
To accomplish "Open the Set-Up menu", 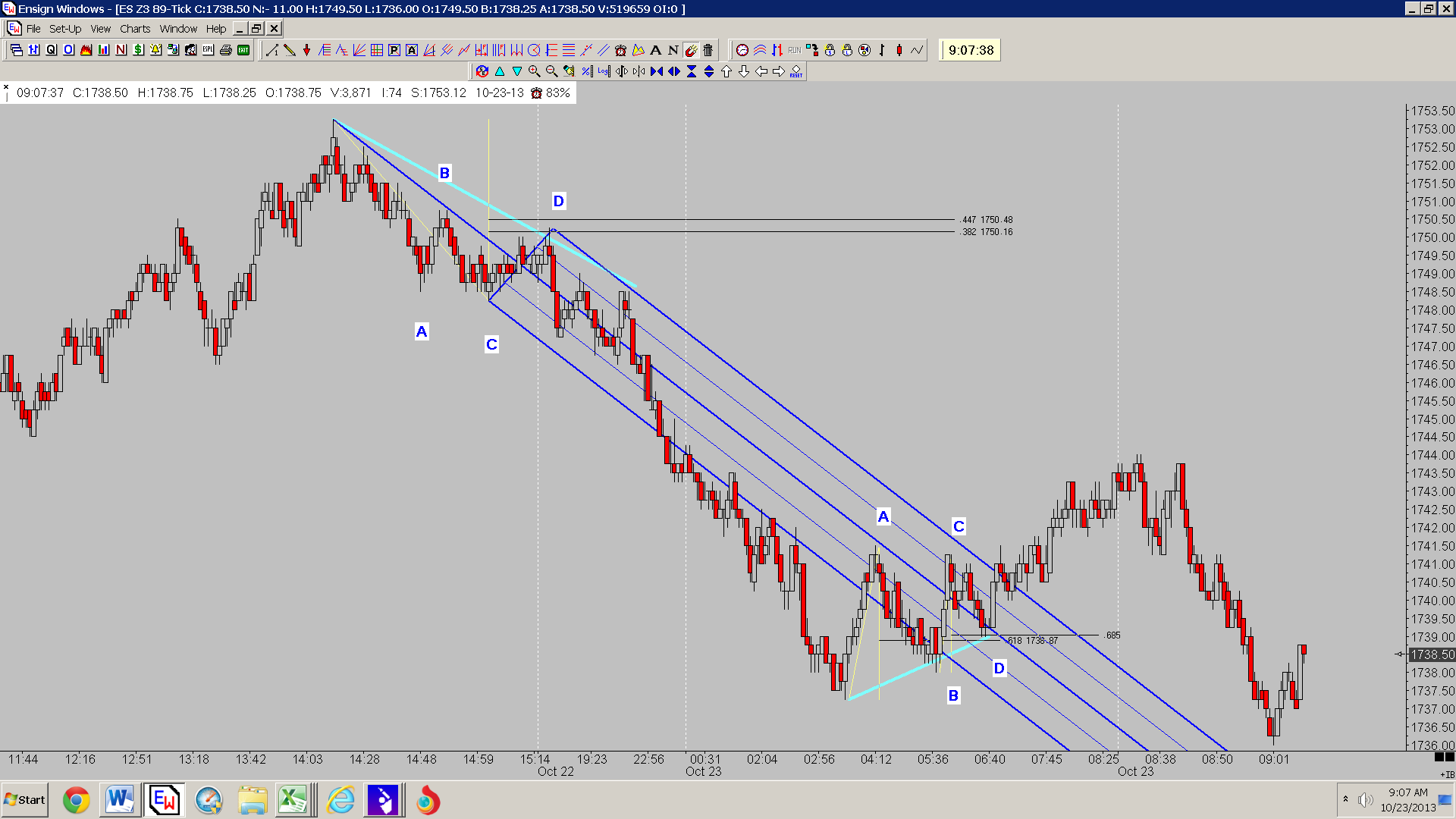I will click(65, 29).
